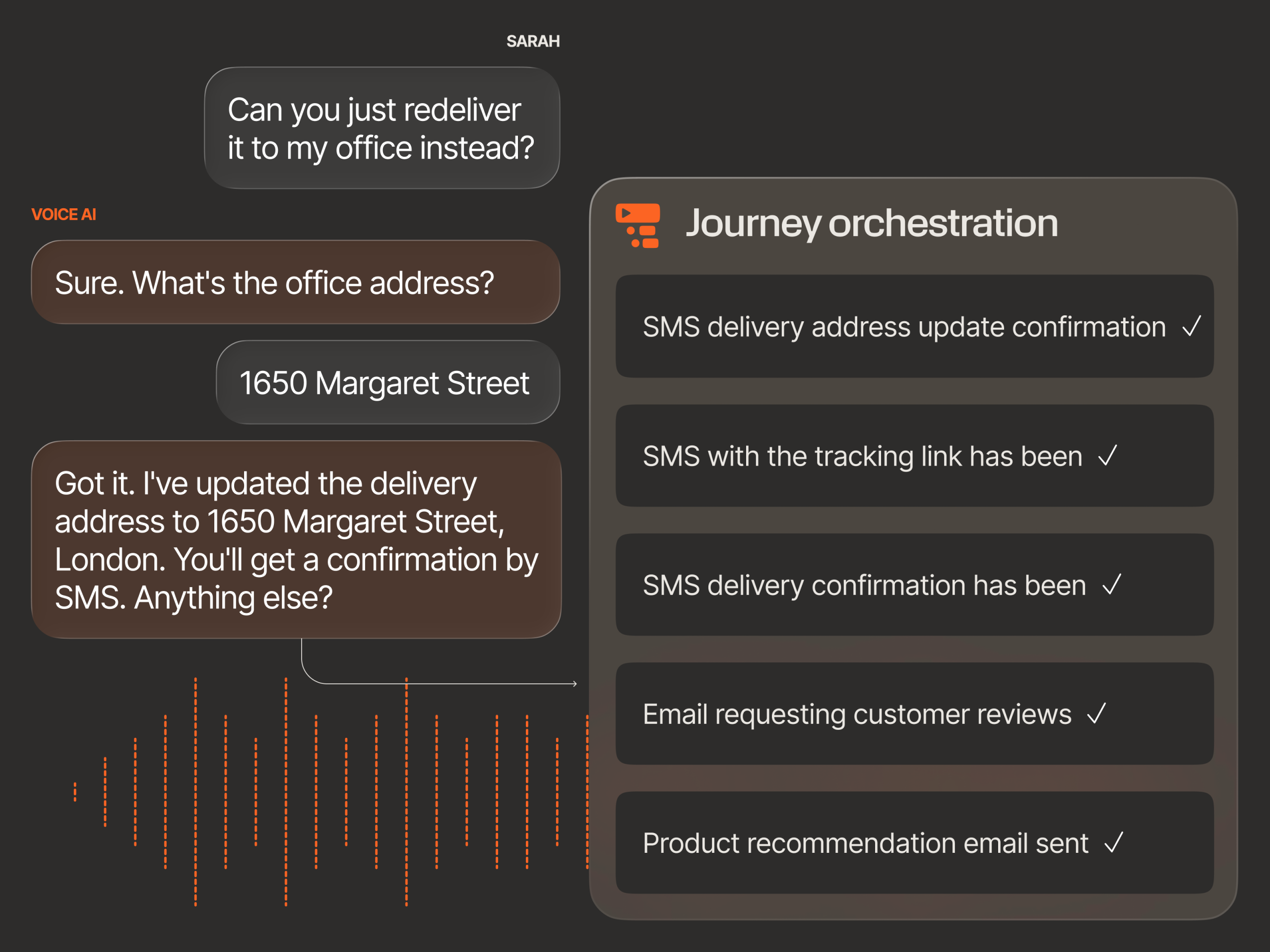Click the orange Journey orchestration icon

click(638, 226)
